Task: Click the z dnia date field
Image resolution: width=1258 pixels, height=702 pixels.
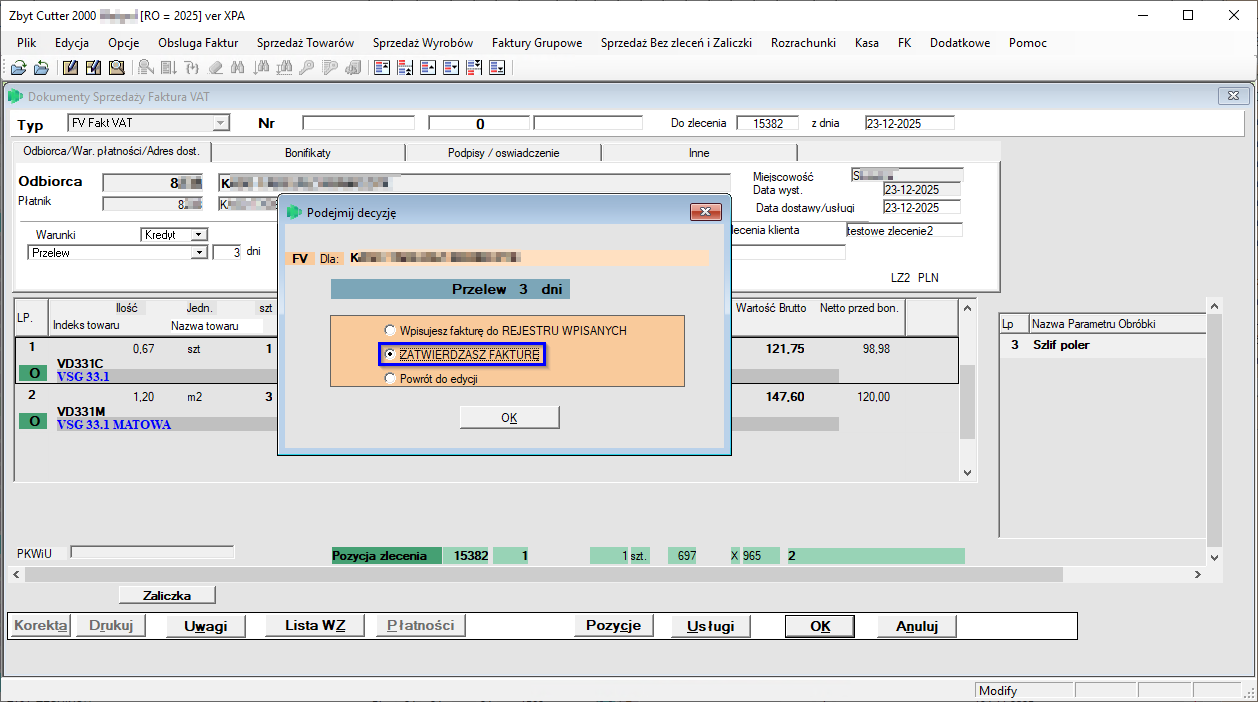Action: coord(910,123)
